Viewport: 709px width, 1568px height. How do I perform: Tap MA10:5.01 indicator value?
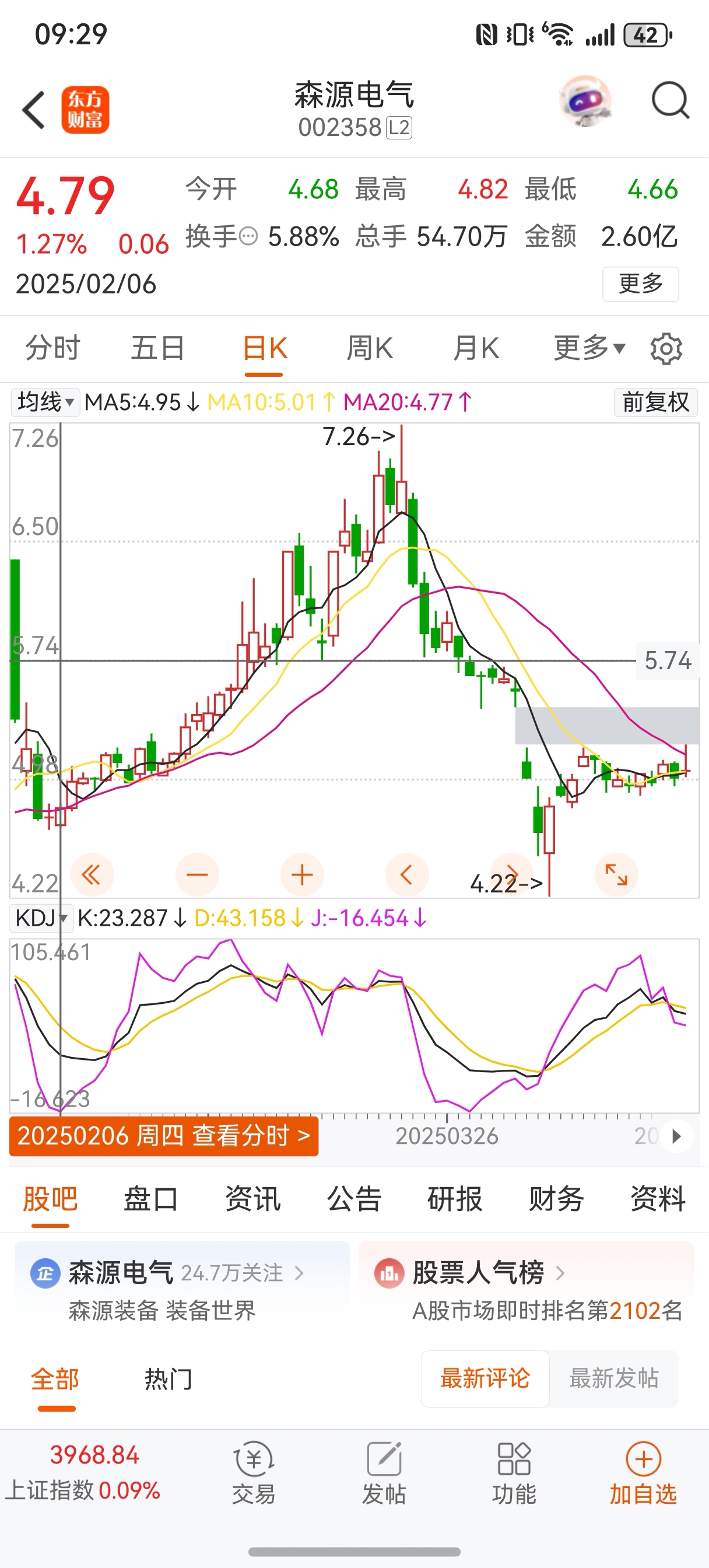(272, 402)
